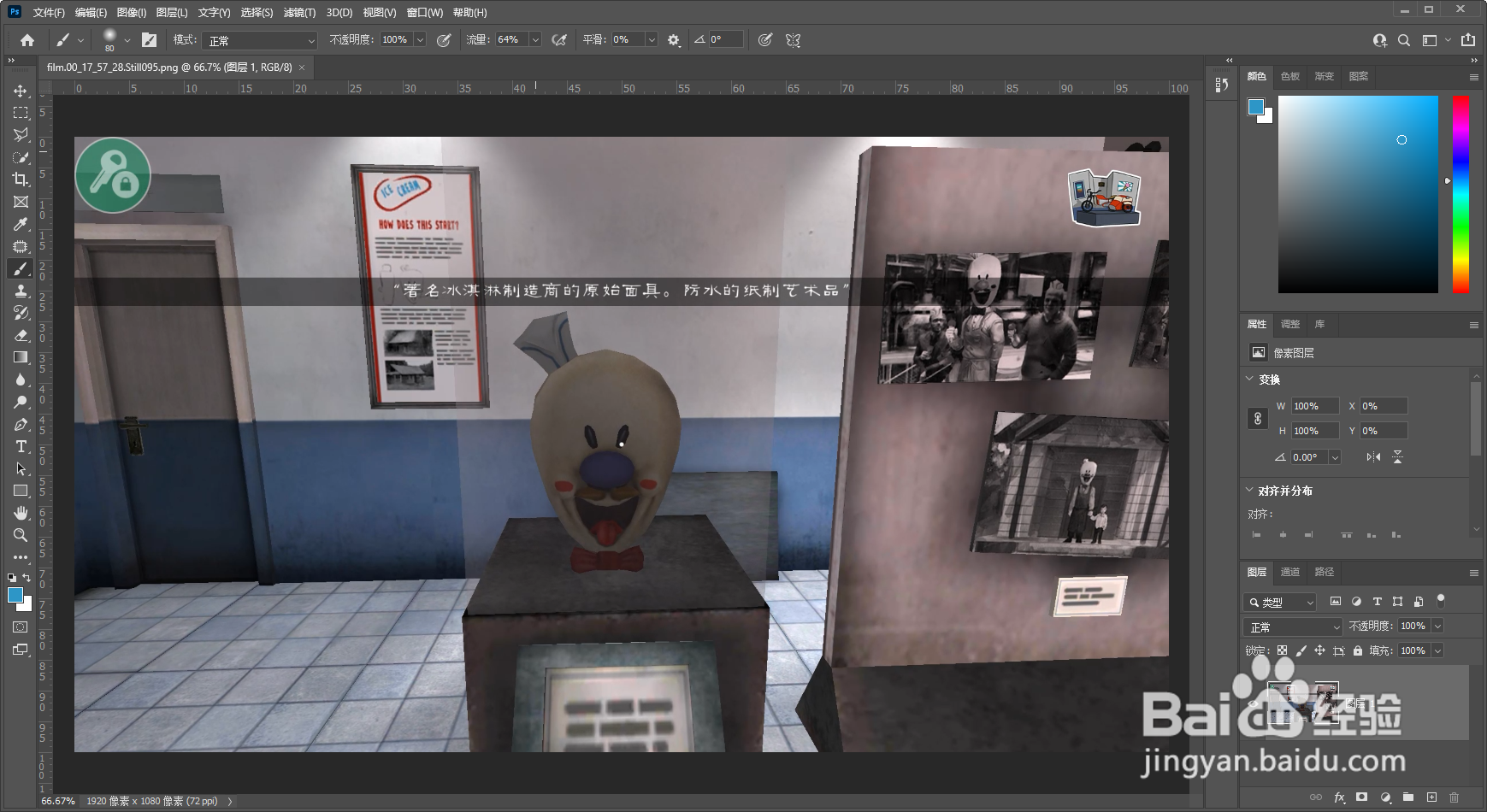The height and width of the screenshot is (812, 1487).
Task: Open the 平滑 smoothing dropdown arrow
Action: (x=652, y=40)
